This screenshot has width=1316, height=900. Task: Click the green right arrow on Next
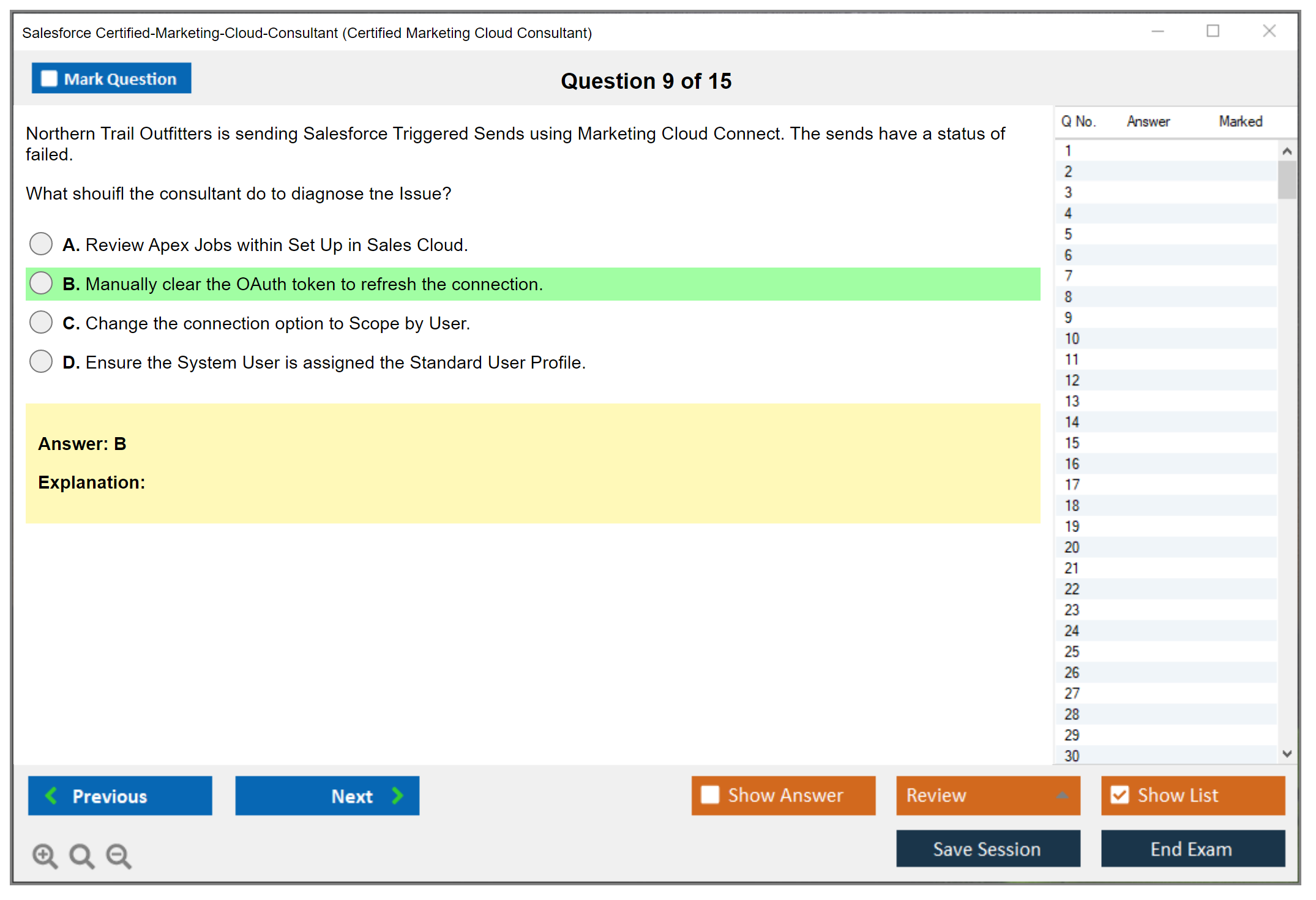click(x=397, y=795)
